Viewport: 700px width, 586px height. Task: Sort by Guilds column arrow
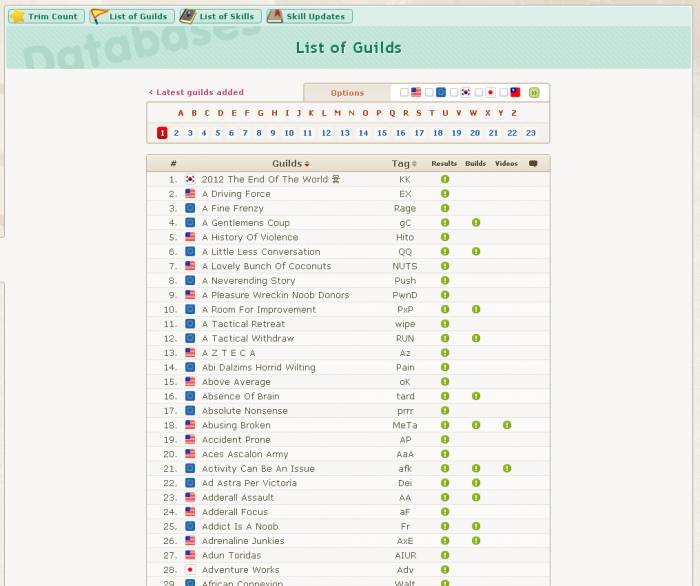(x=307, y=164)
